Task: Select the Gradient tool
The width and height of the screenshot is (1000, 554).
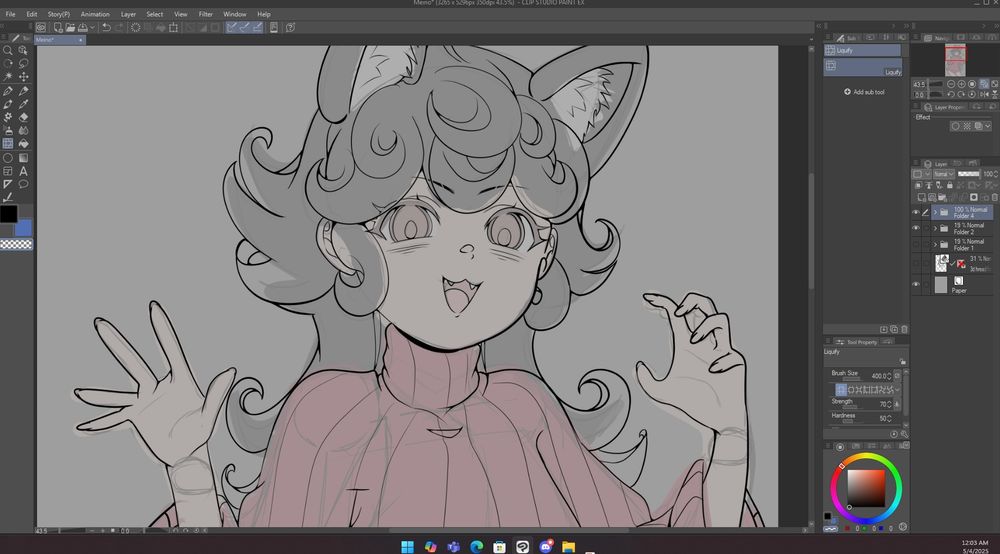Action: tap(24, 157)
